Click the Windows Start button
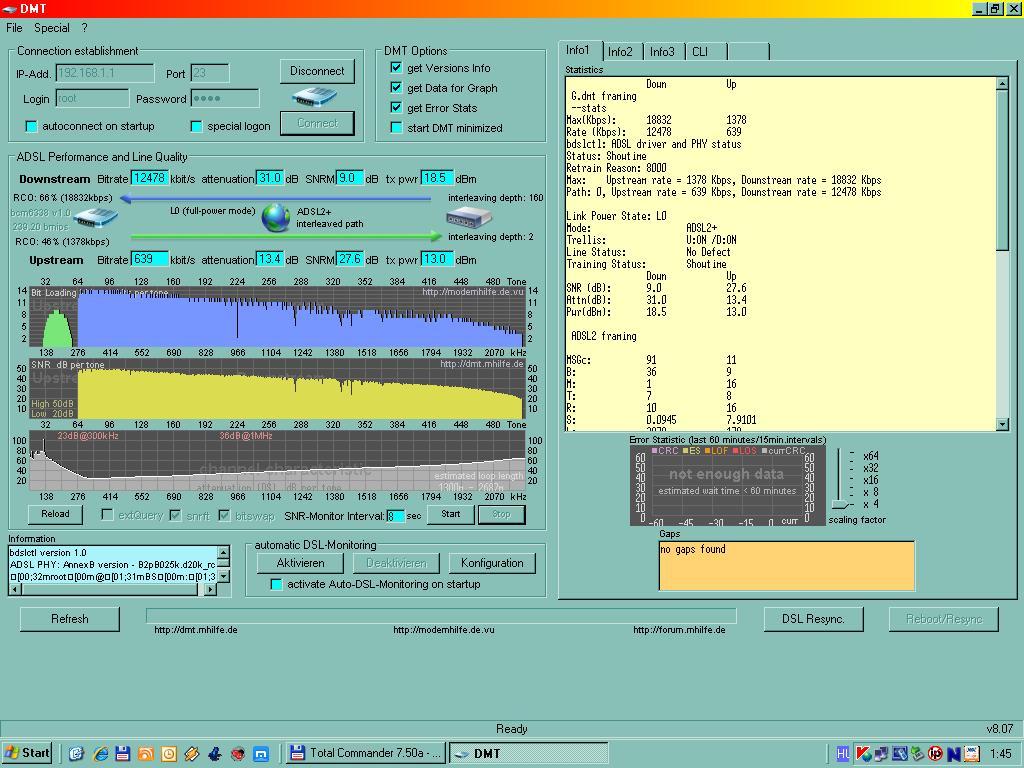1024x768 pixels. click(27, 753)
